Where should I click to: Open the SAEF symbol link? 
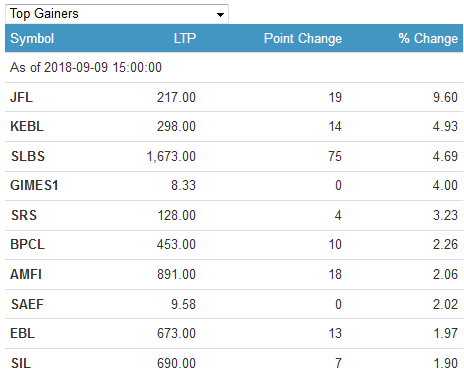(27, 304)
